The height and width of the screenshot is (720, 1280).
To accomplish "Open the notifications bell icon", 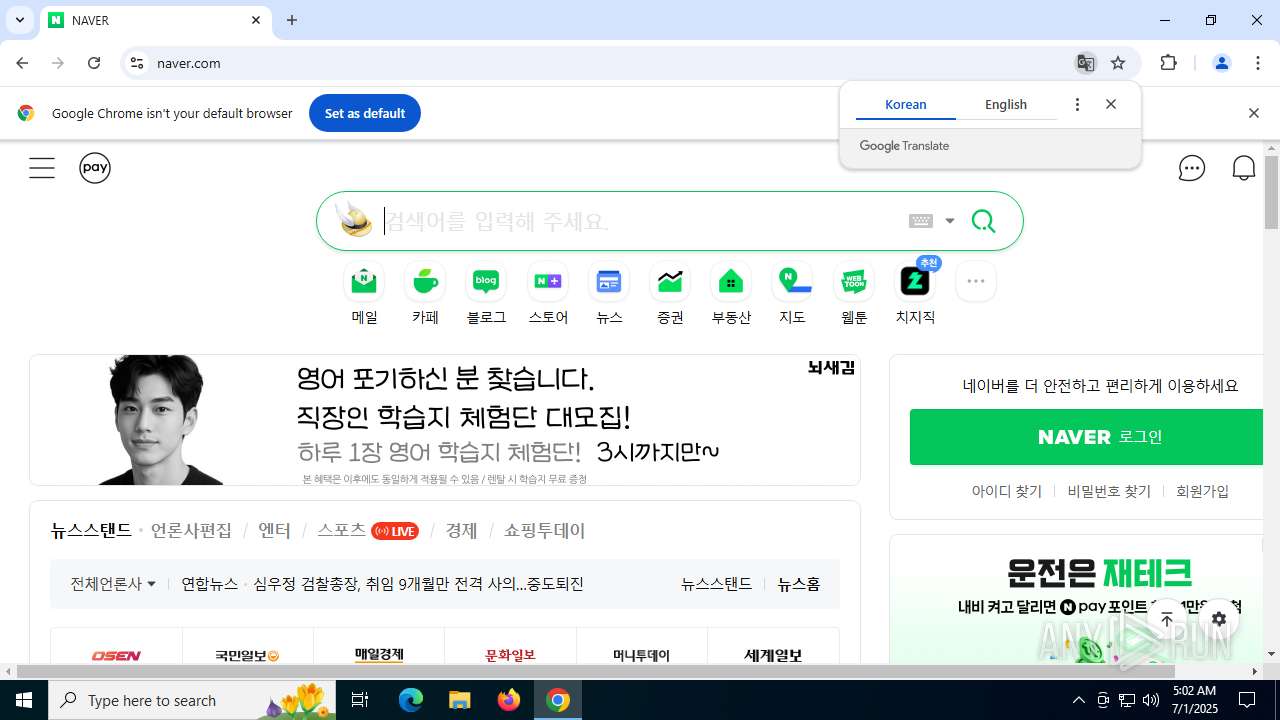I will coord(1244,168).
